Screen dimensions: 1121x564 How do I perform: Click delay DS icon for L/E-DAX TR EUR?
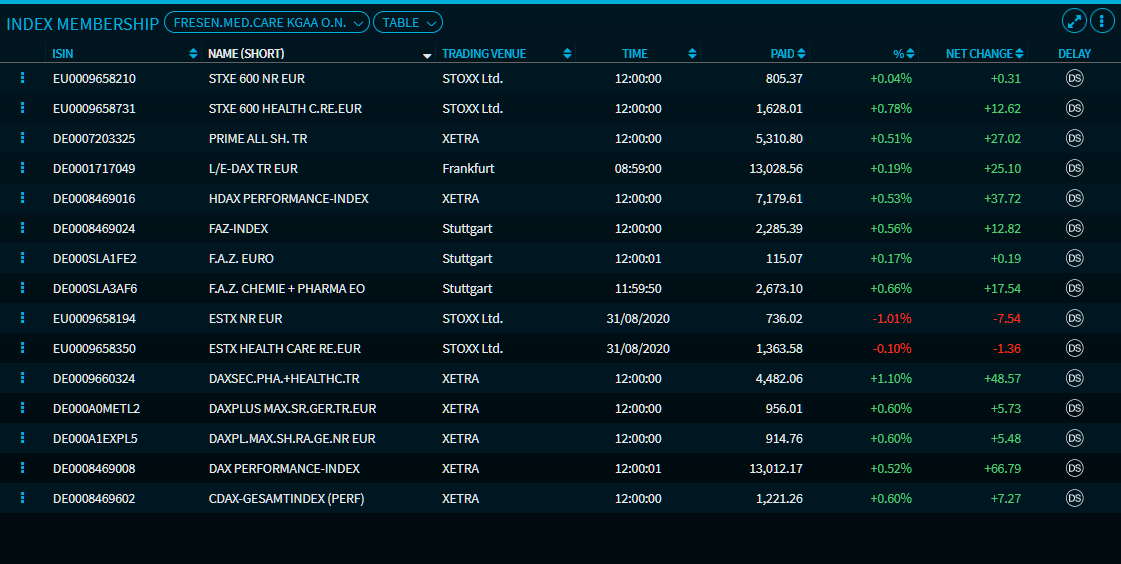click(1075, 168)
